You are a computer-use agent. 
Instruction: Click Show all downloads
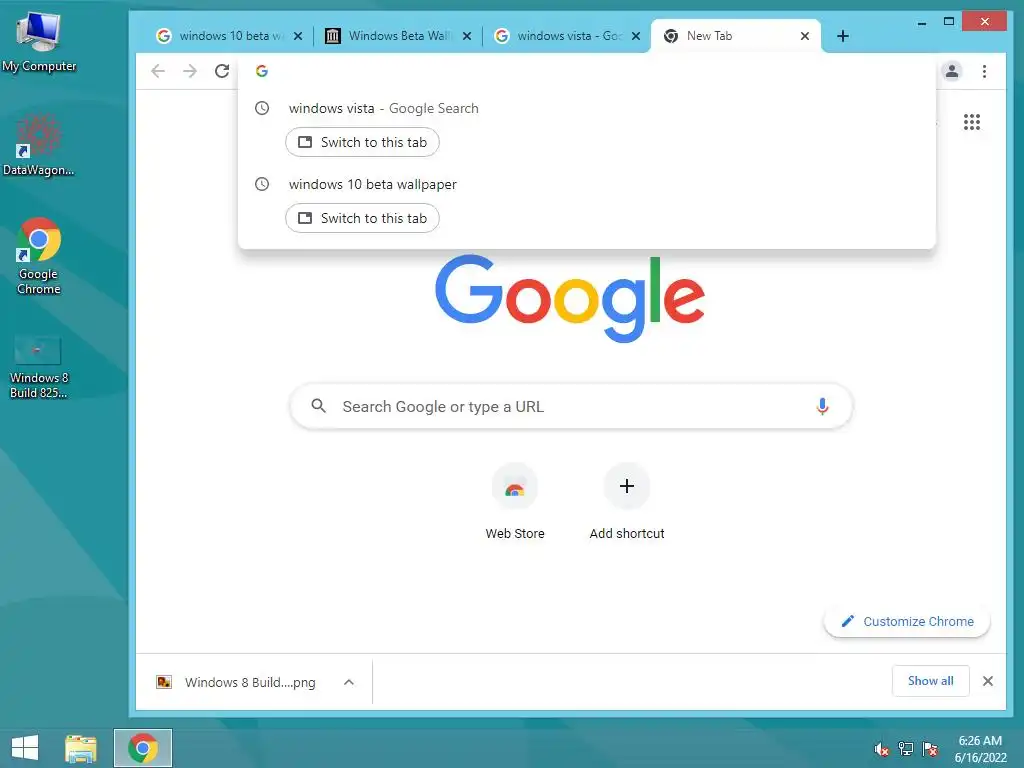(x=931, y=681)
